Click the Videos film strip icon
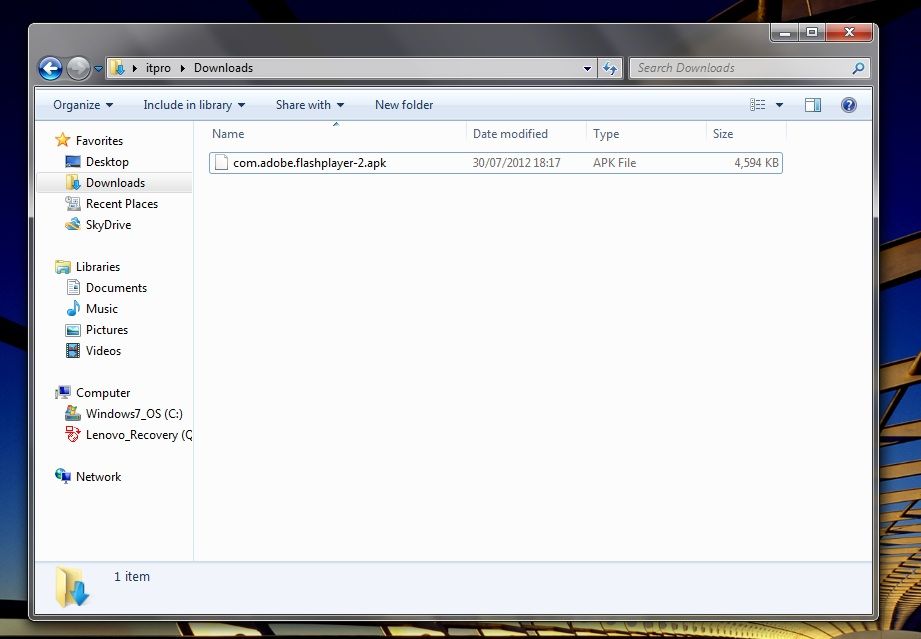 click(73, 351)
